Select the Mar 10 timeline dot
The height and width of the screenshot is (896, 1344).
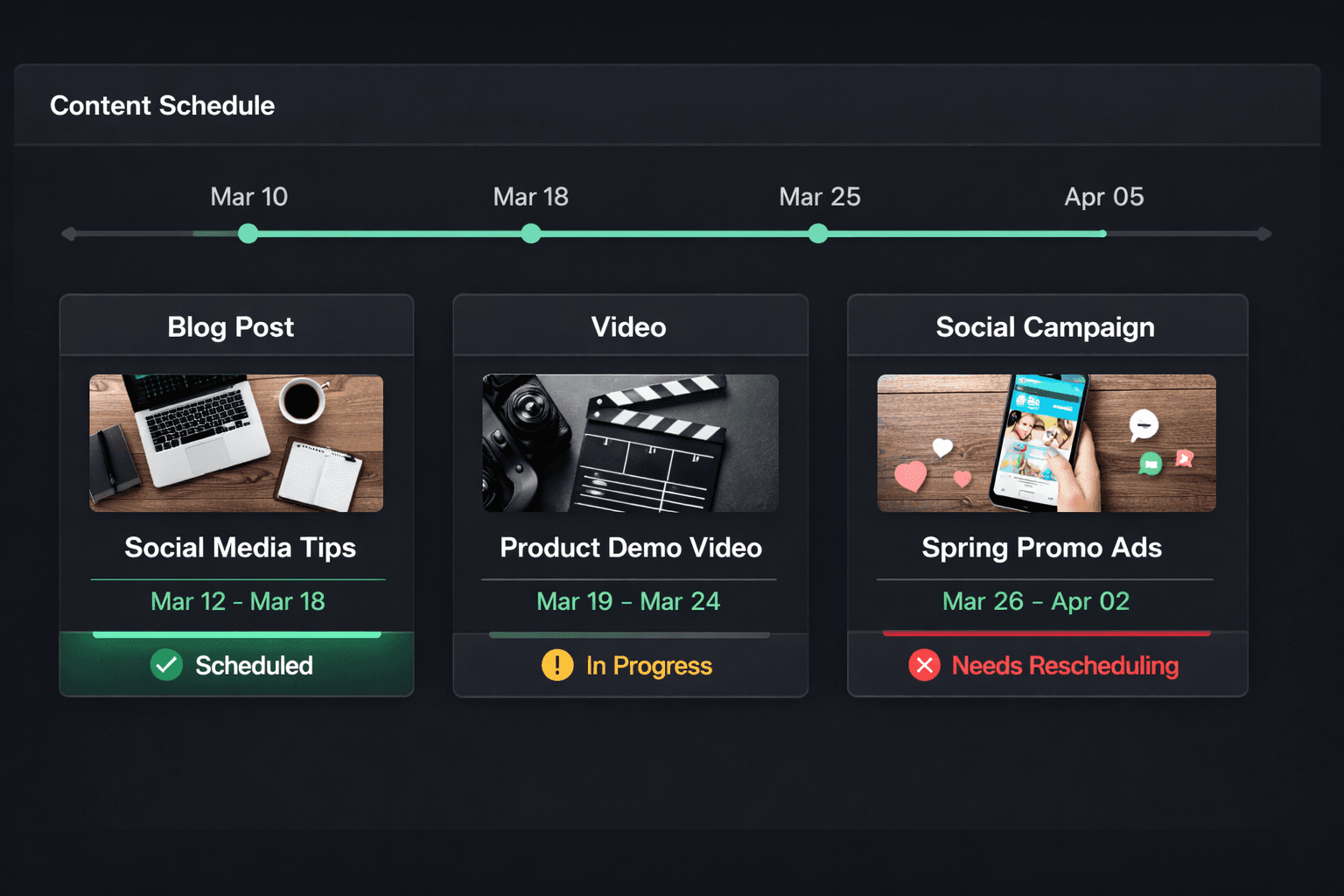click(248, 233)
